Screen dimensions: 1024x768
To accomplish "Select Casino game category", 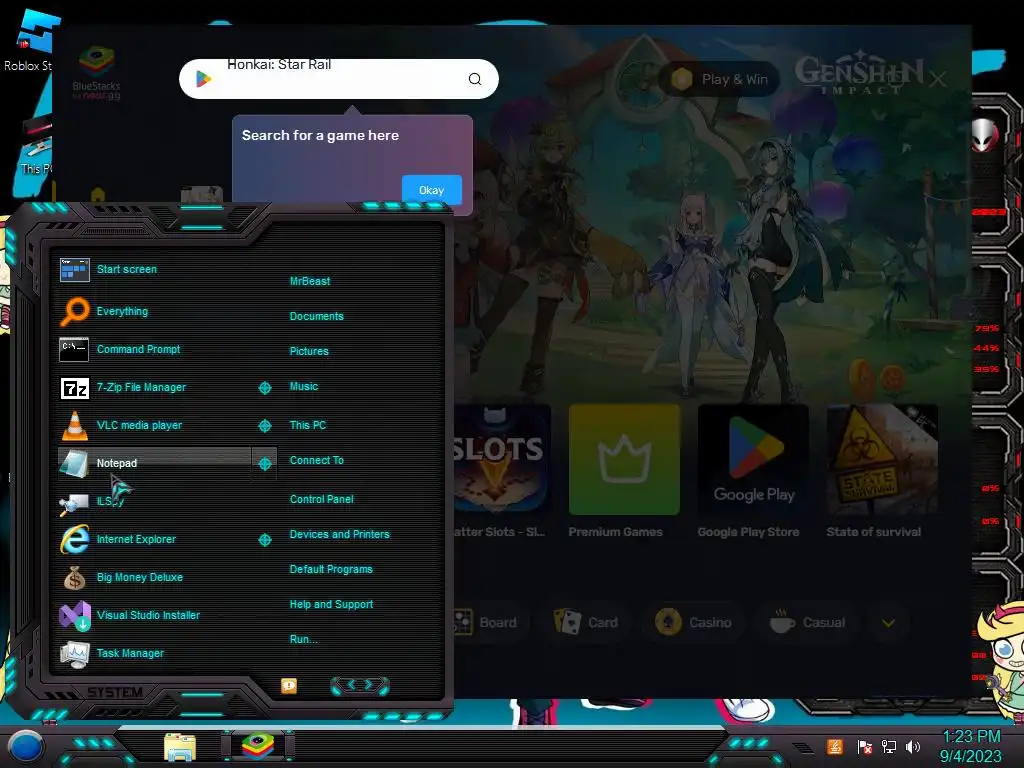I will pyautogui.click(x=694, y=622).
